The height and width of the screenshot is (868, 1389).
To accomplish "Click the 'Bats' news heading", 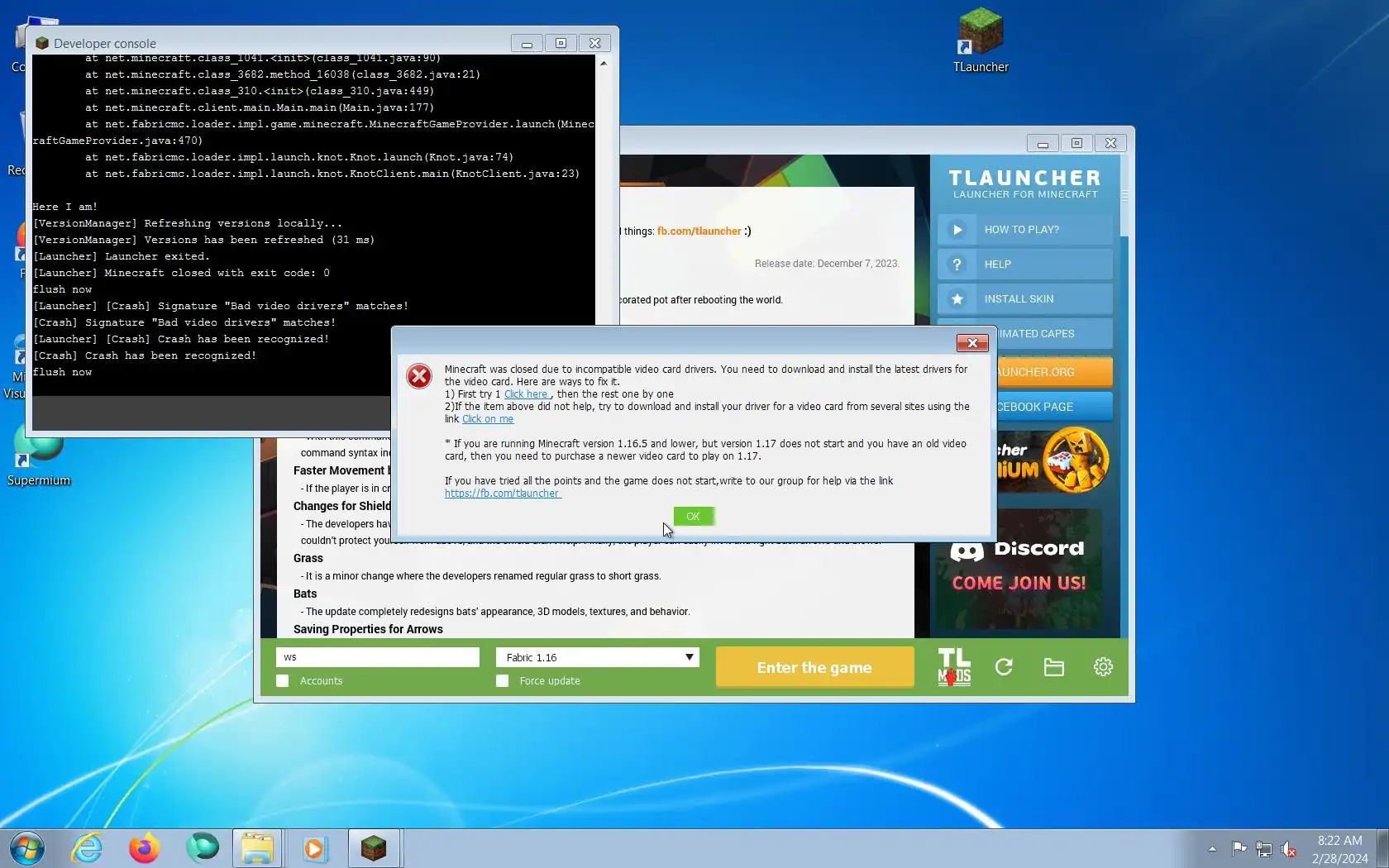I will pyautogui.click(x=305, y=594).
